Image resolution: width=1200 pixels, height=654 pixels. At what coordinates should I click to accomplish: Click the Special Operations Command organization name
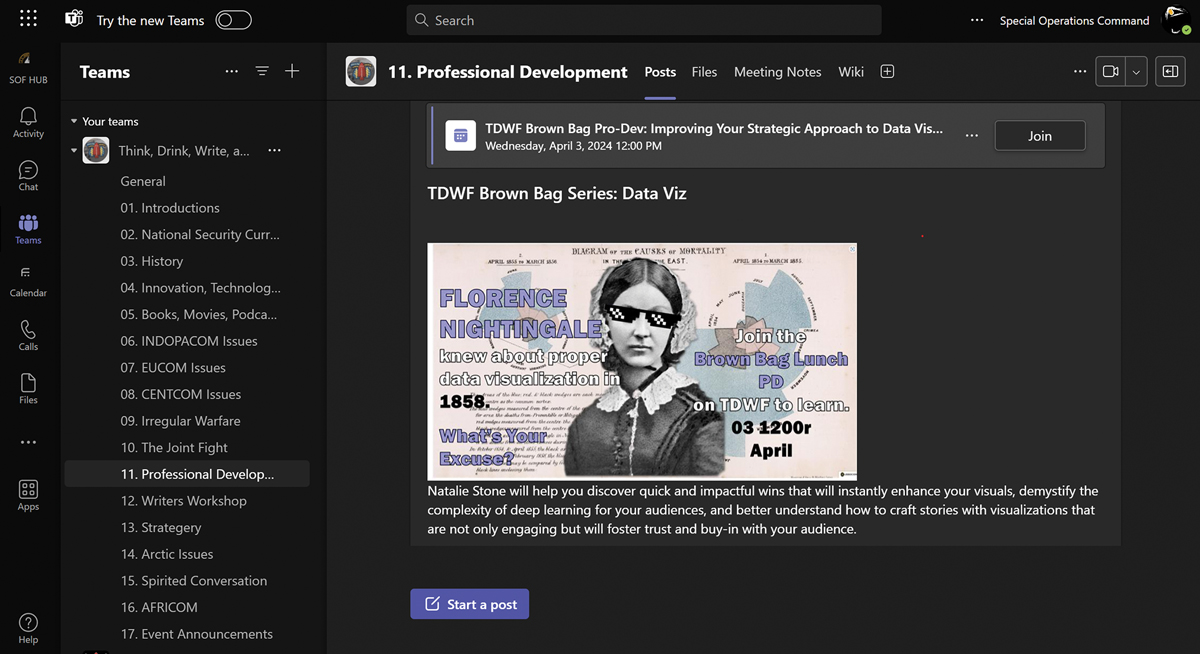click(1074, 20)
